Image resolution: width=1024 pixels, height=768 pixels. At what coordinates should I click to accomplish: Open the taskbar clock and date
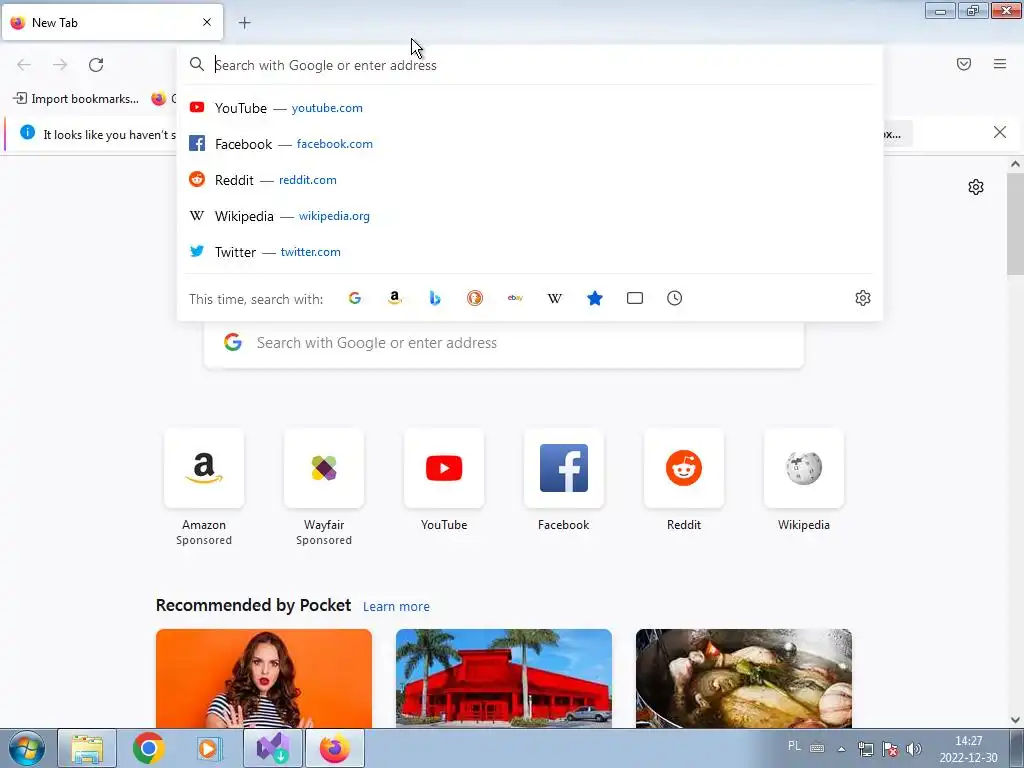968,749
